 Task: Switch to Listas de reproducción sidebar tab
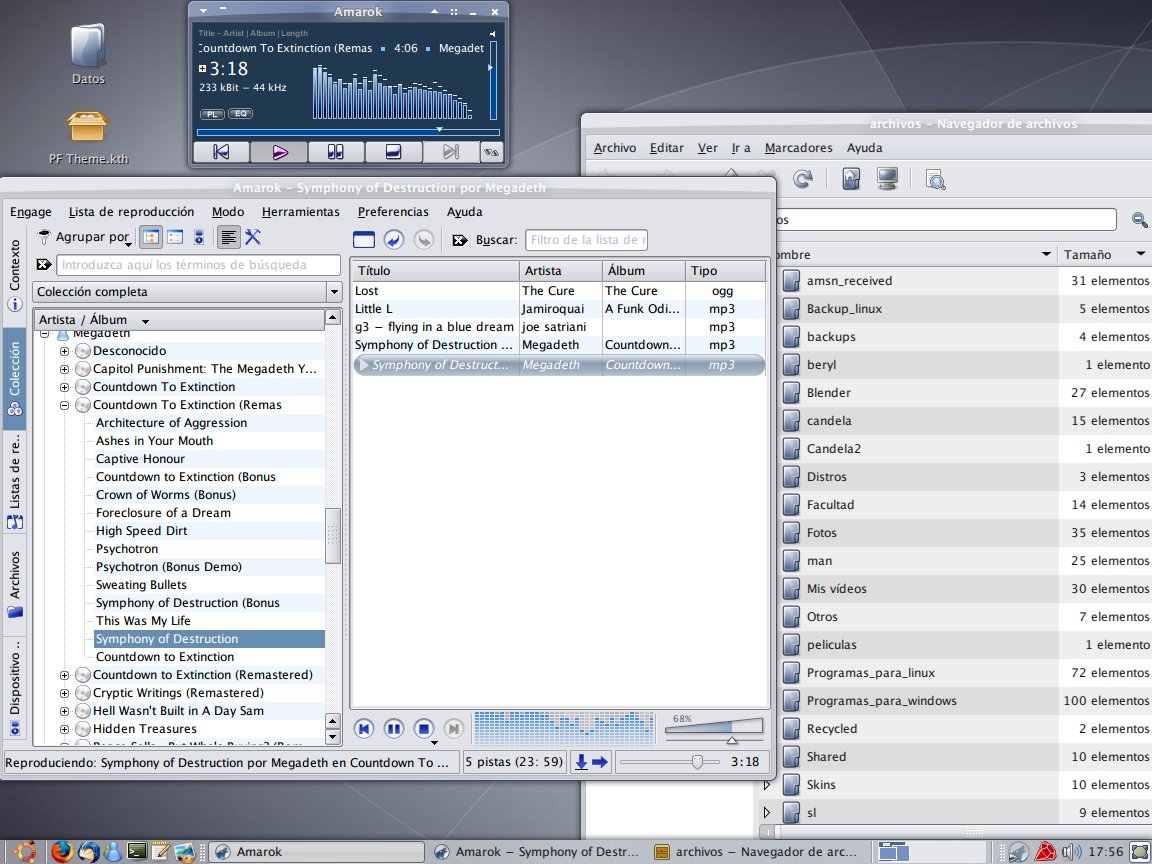14,481
